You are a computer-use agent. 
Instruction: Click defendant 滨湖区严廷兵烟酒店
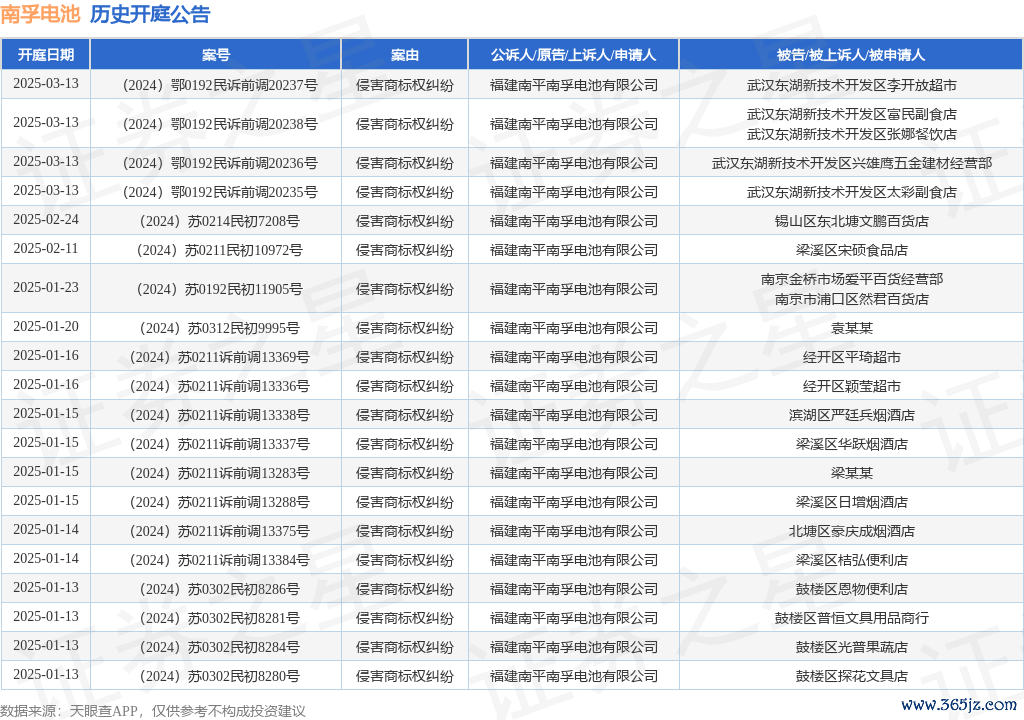pos(852,415)
